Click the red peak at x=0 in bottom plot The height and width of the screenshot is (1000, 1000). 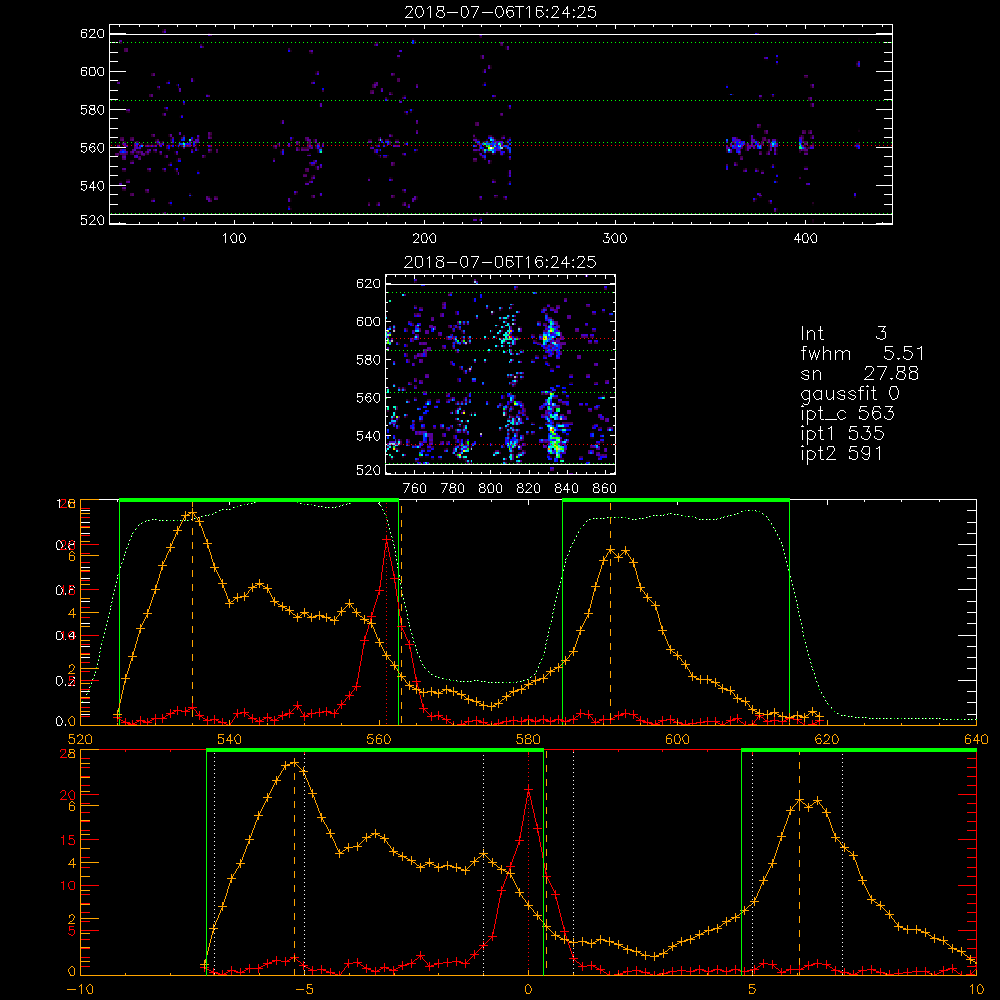[528, 790]
